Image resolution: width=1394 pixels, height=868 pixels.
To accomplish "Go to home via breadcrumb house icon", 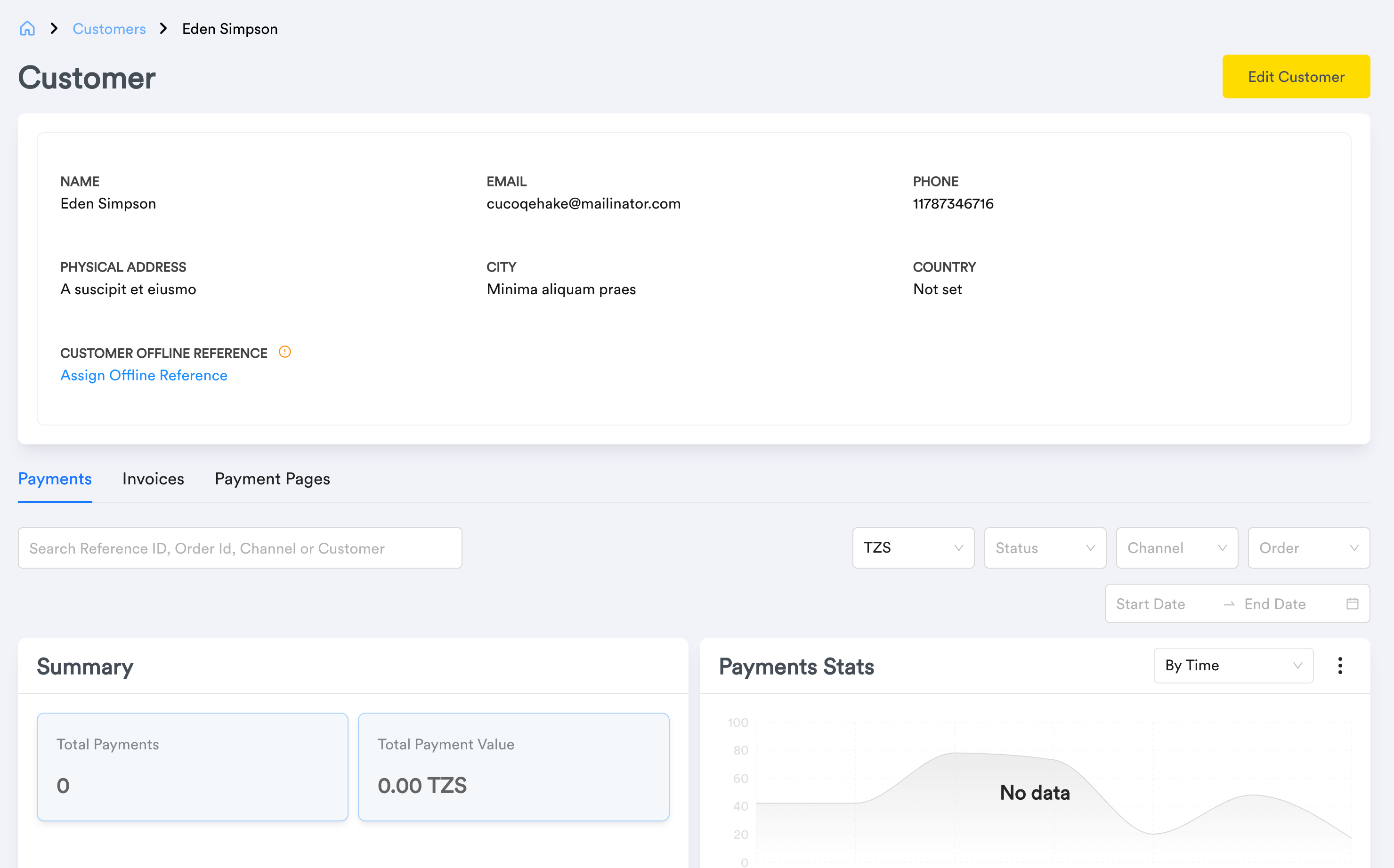I will tap(27, 29).
